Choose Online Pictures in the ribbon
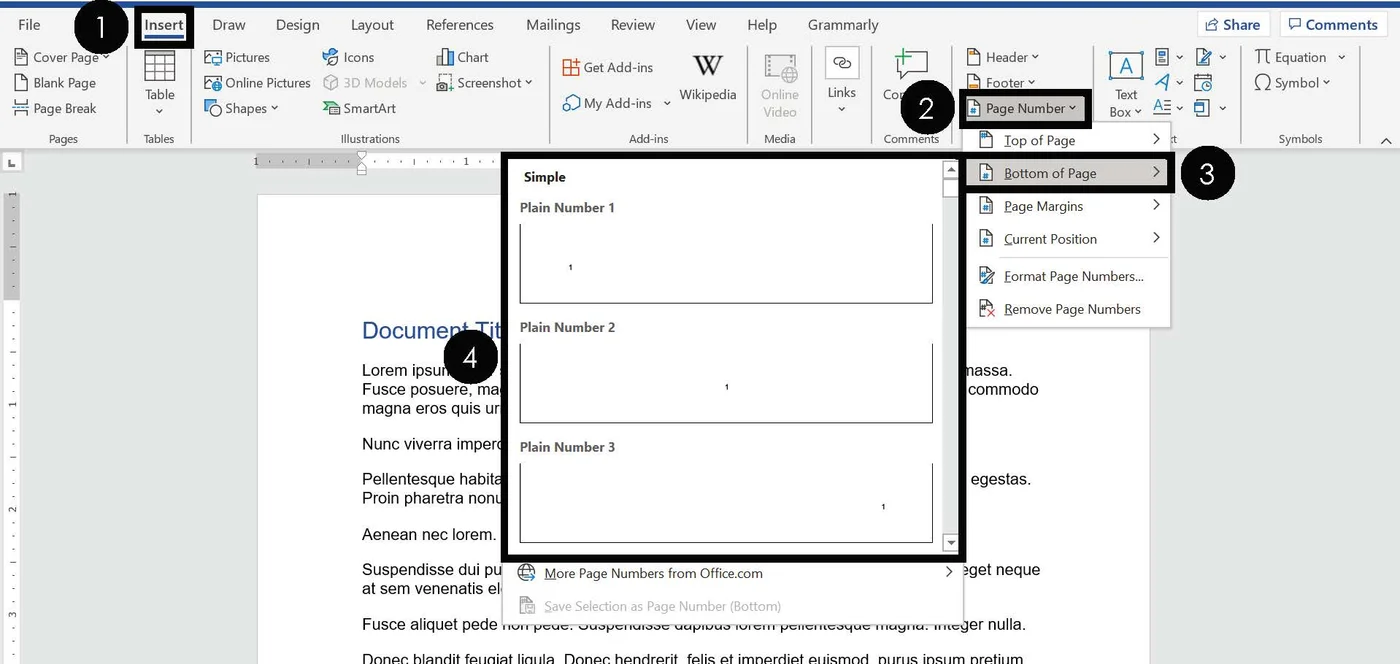 click(257, 83)
